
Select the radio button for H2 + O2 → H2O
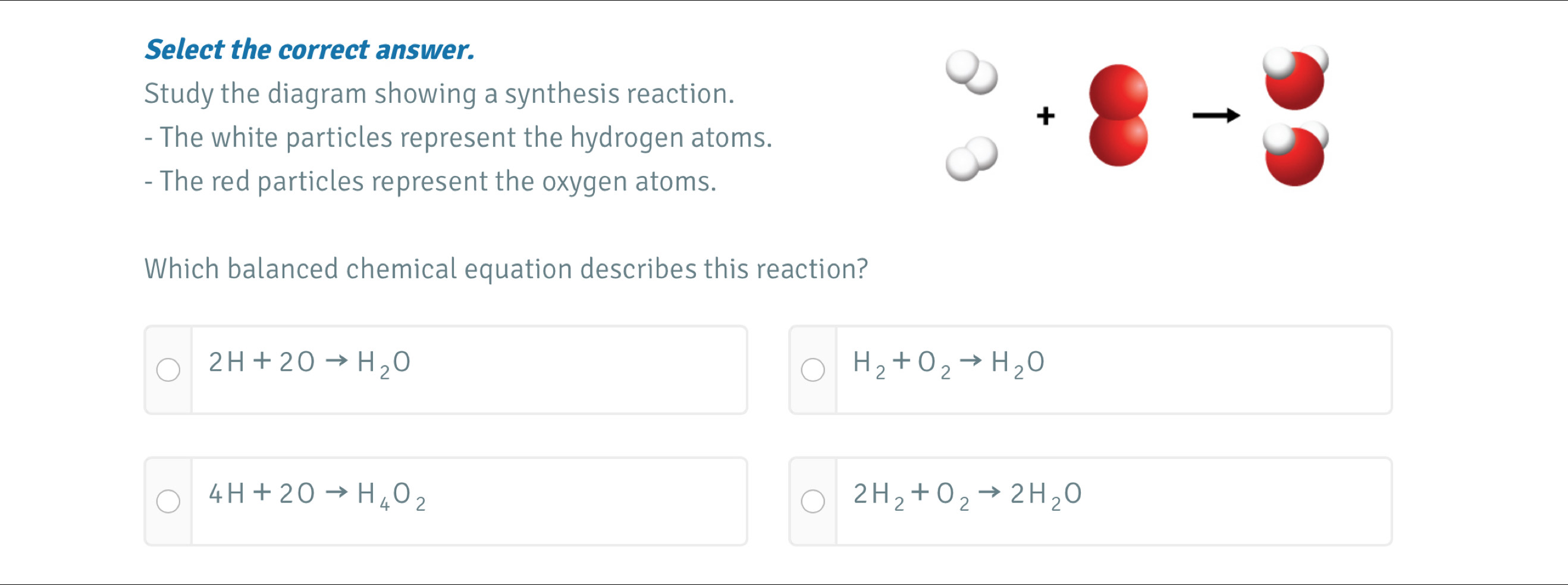click(813, 370)
